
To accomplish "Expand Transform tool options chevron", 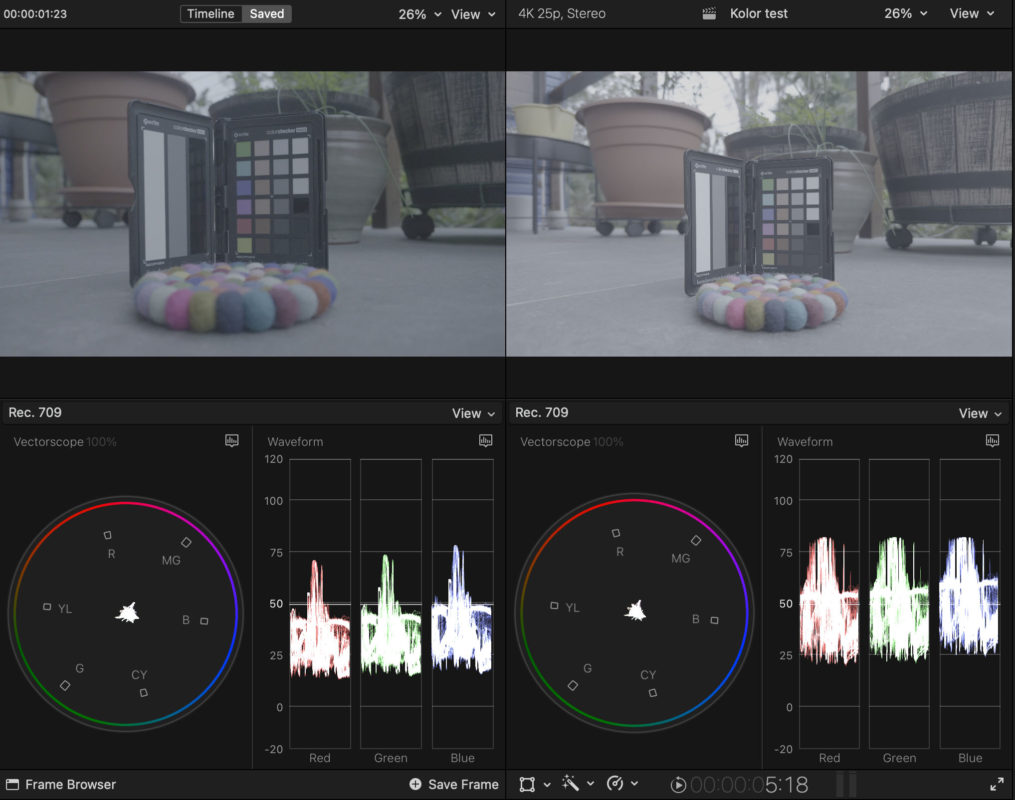I will coord(547,784).
